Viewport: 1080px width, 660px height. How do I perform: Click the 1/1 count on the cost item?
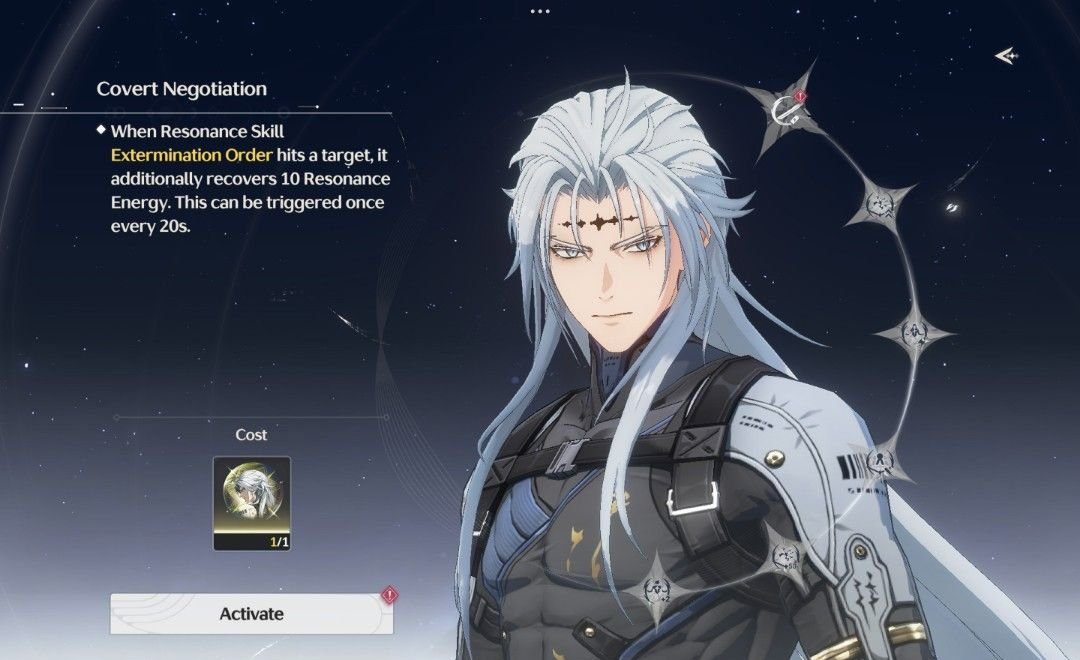[x=279, y=542]
